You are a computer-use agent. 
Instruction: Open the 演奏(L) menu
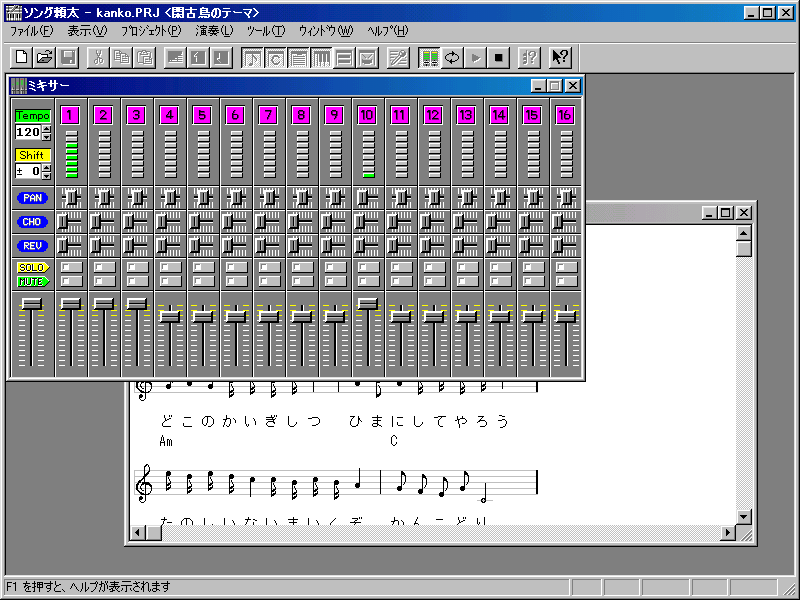[x=214, y=31]
